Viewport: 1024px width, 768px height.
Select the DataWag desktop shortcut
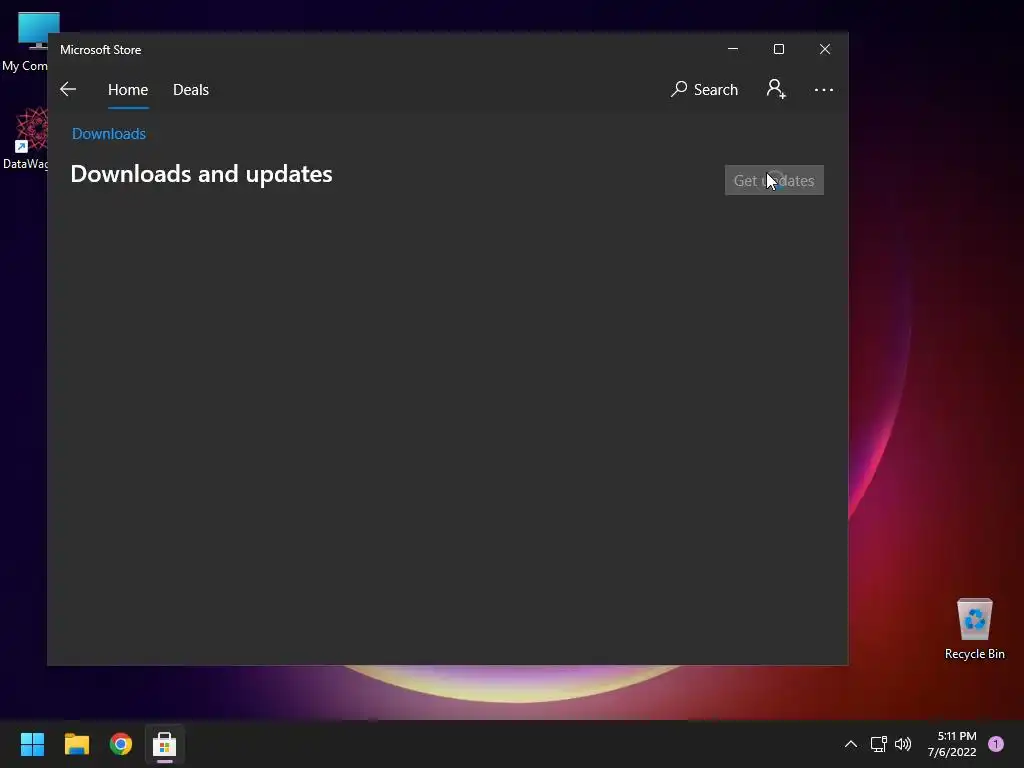click(x=25, y=138)
